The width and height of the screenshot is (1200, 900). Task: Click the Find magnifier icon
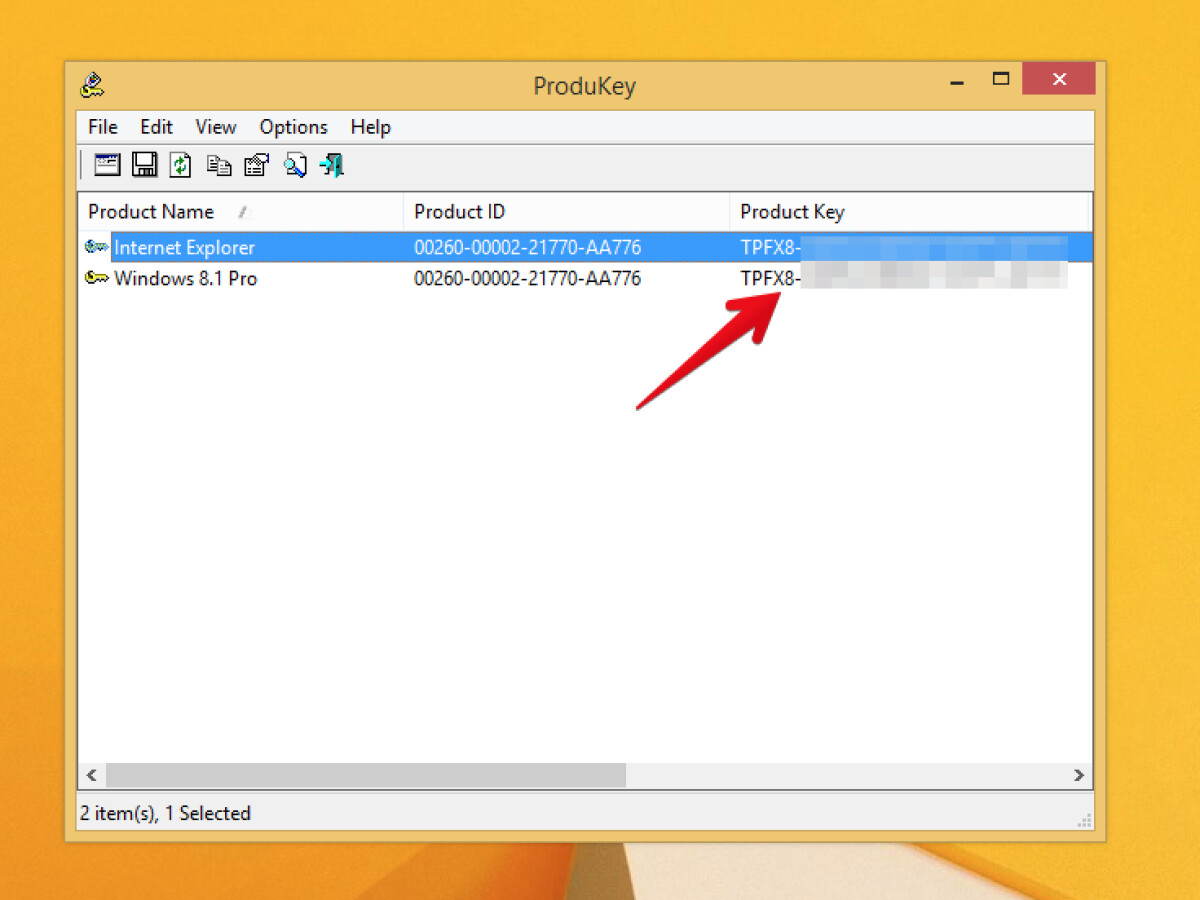295,165
